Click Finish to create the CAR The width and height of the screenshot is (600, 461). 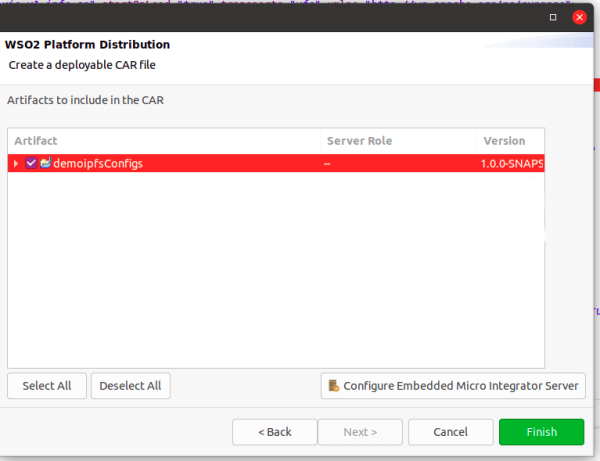coord(541,432)
